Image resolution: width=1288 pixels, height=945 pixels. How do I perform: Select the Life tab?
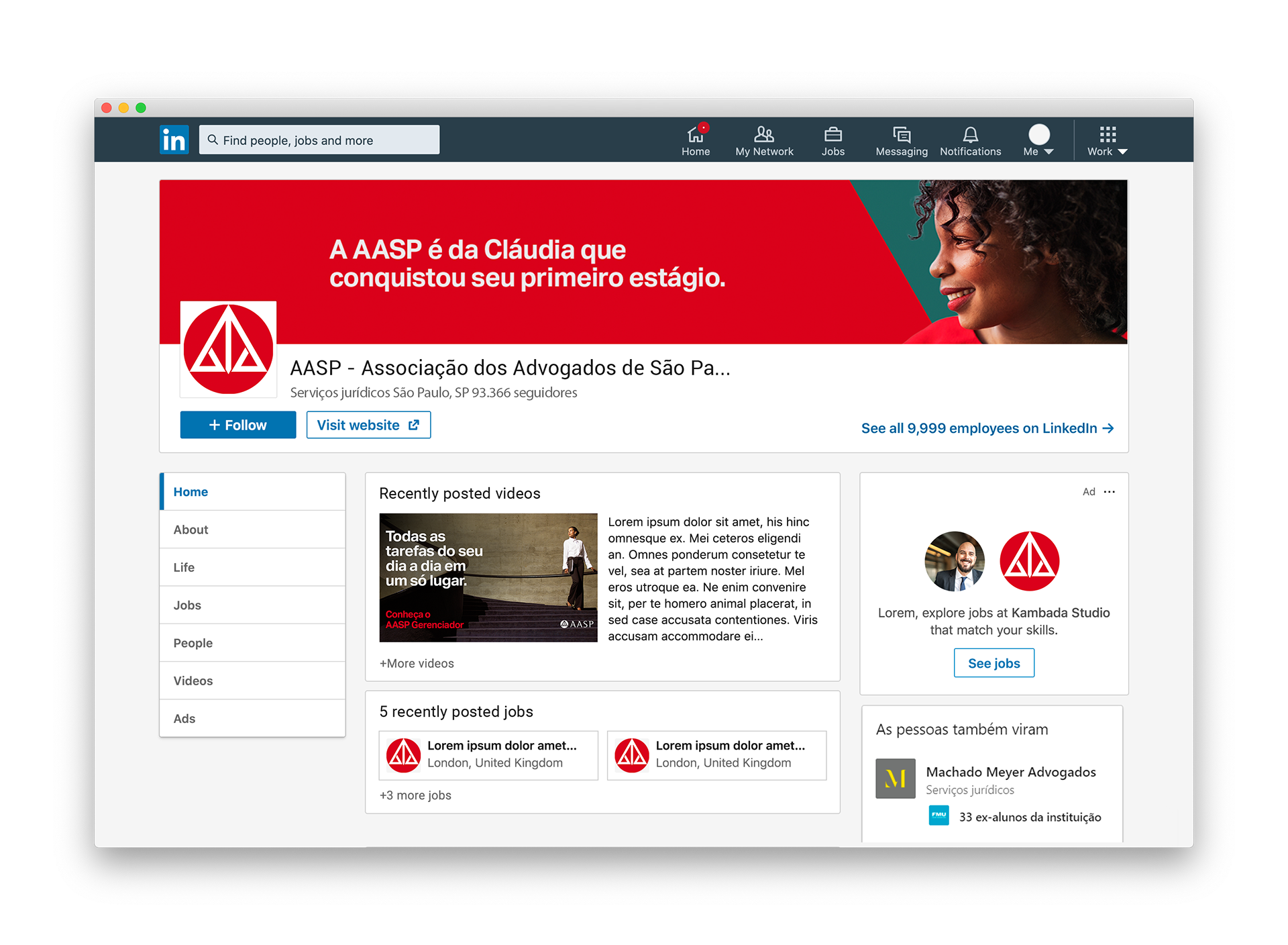click(252, 567)
